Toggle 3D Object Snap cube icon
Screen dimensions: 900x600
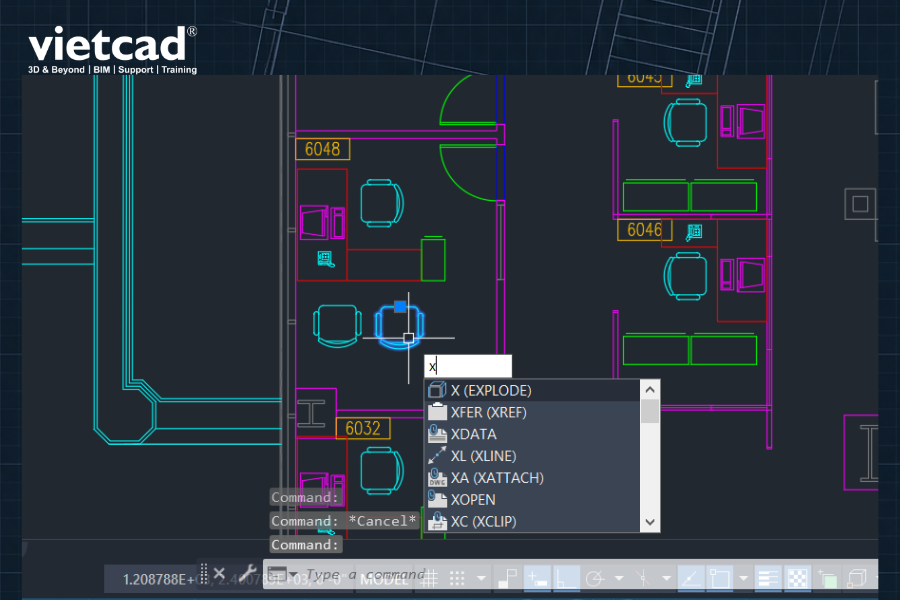click(857, 578)
